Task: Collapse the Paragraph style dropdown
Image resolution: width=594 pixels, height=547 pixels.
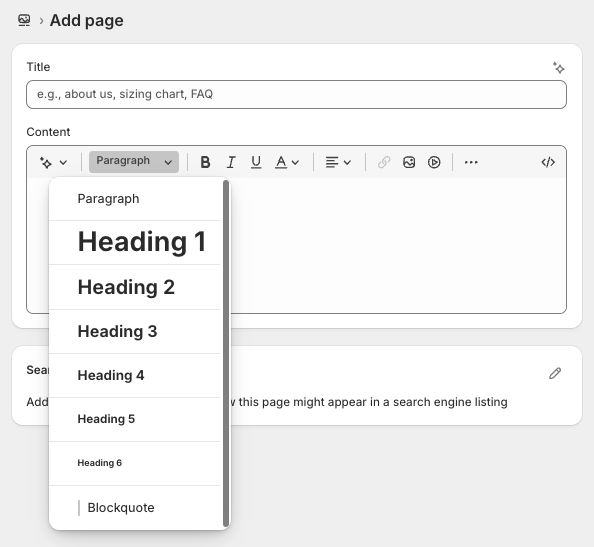Action: (134, 162)
